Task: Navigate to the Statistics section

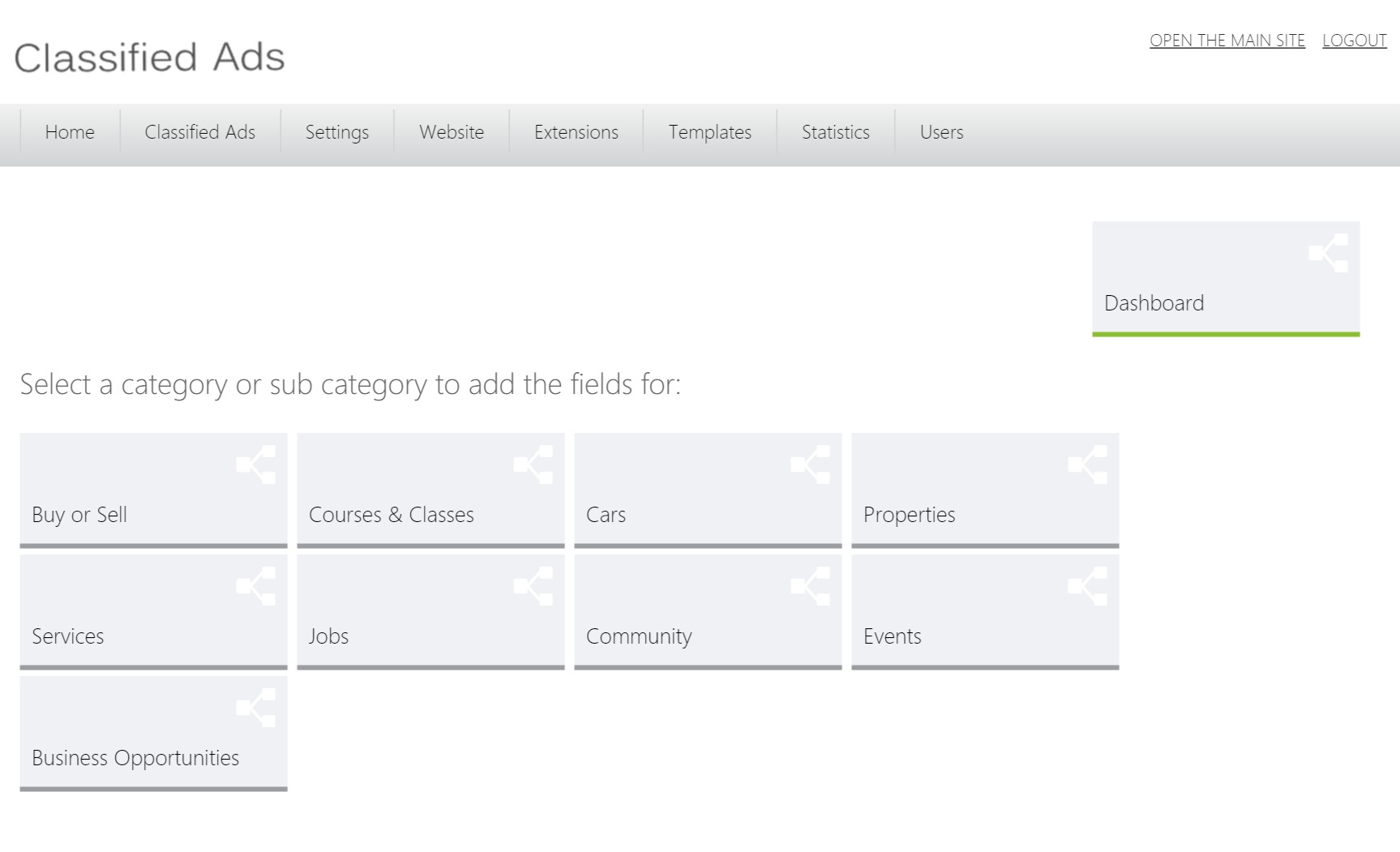Action: 836,132
